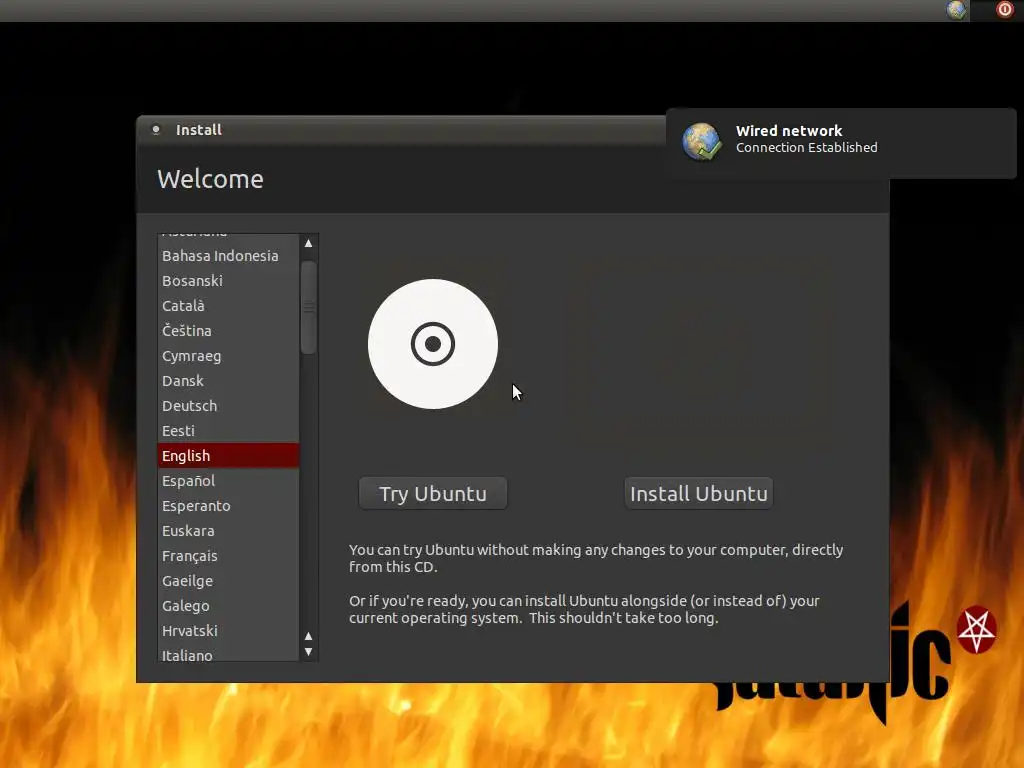The width and height of the screenshot is (1024, 768).
Task: Click the scroll up arrow at list top
Action: tap(308, 243)
